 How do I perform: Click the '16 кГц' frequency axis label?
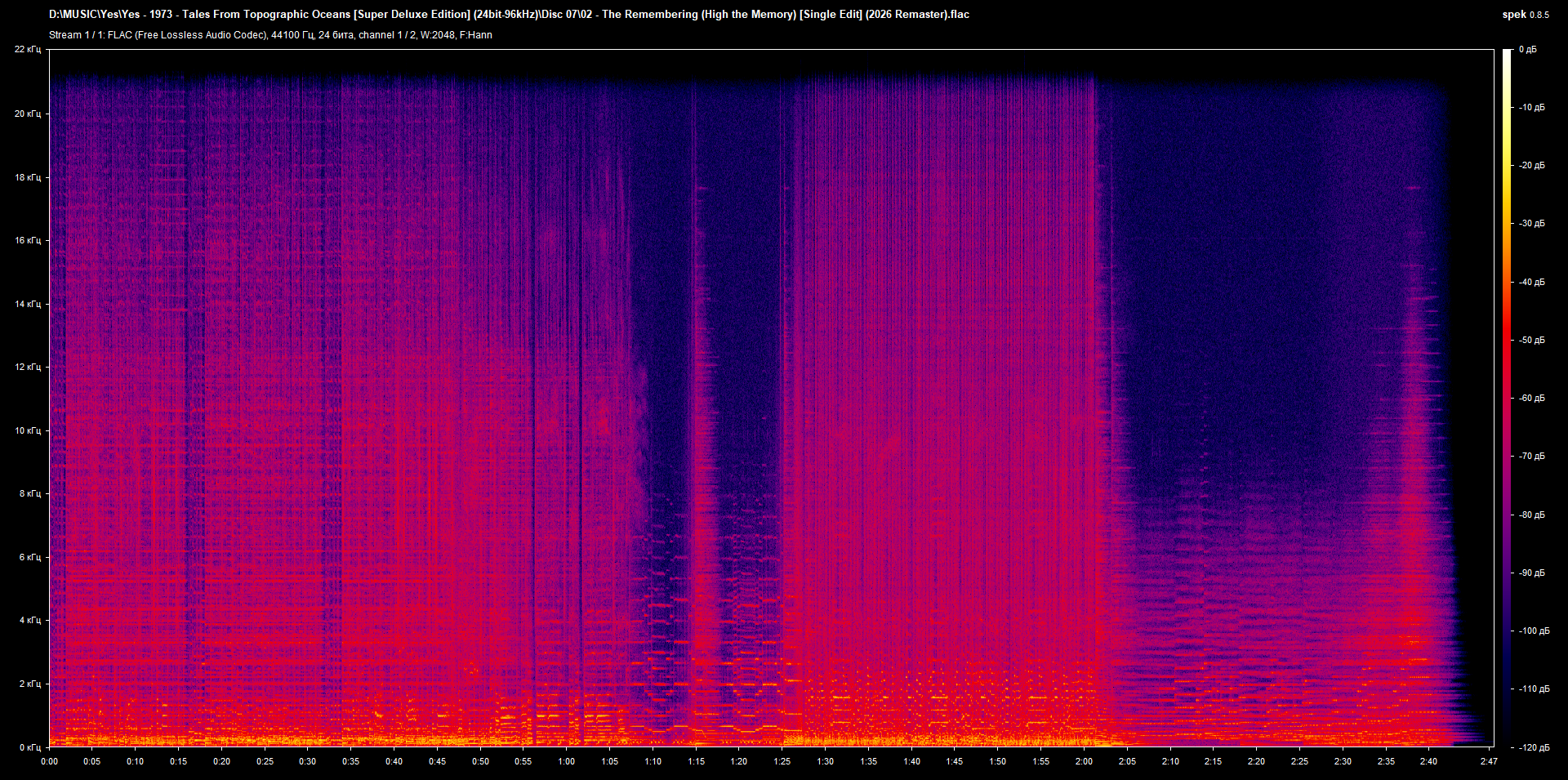coord(27,240)
